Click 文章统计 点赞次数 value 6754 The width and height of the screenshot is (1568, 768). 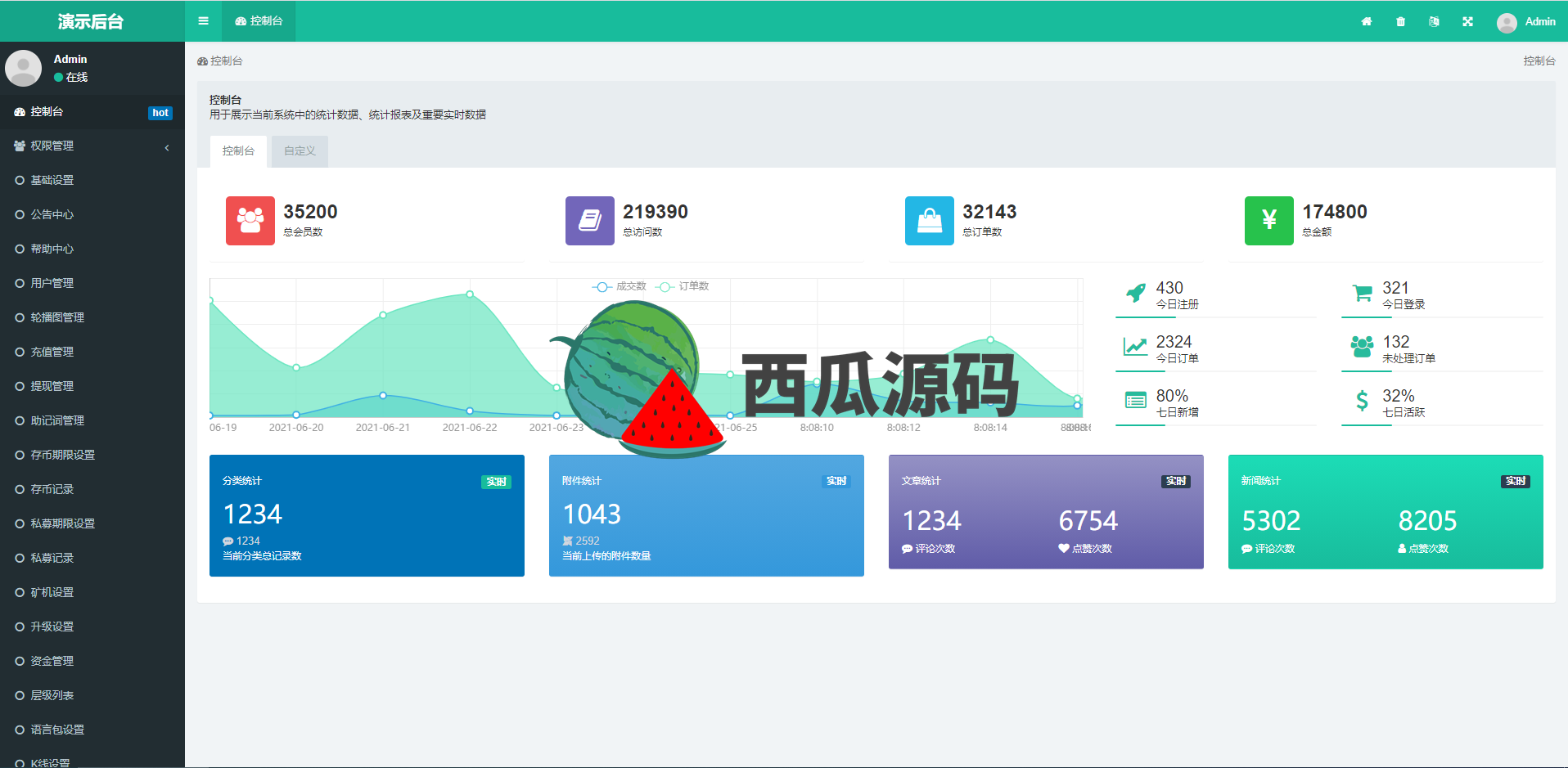[x=1088, y=521]
